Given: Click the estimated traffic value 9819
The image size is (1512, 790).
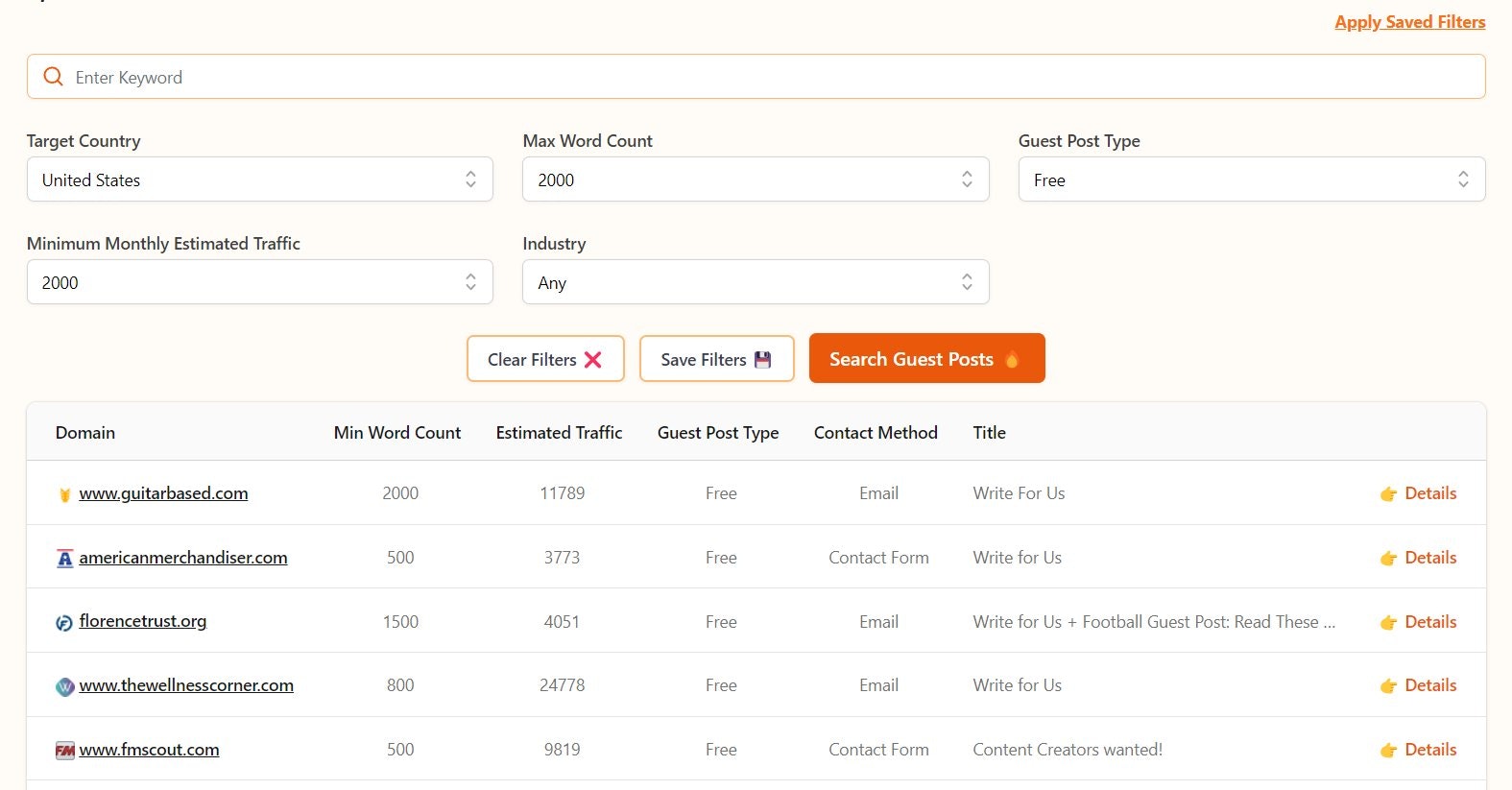Looking at the screenshot, I should (x=563, y=750).
